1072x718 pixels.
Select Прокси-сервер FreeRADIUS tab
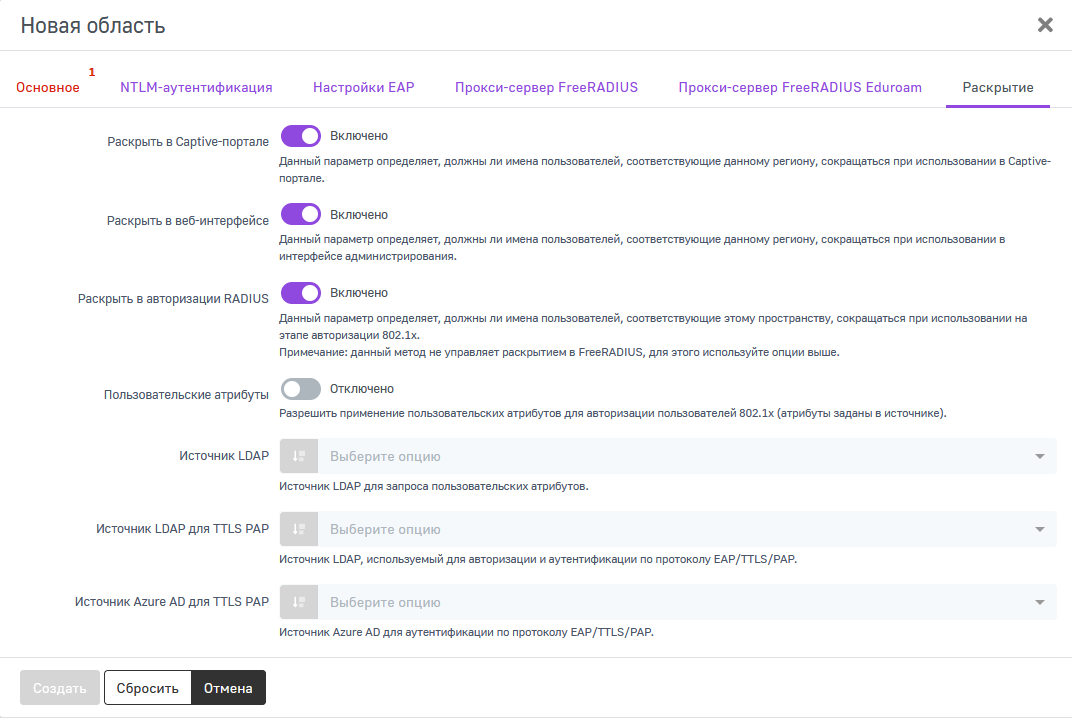546,87
